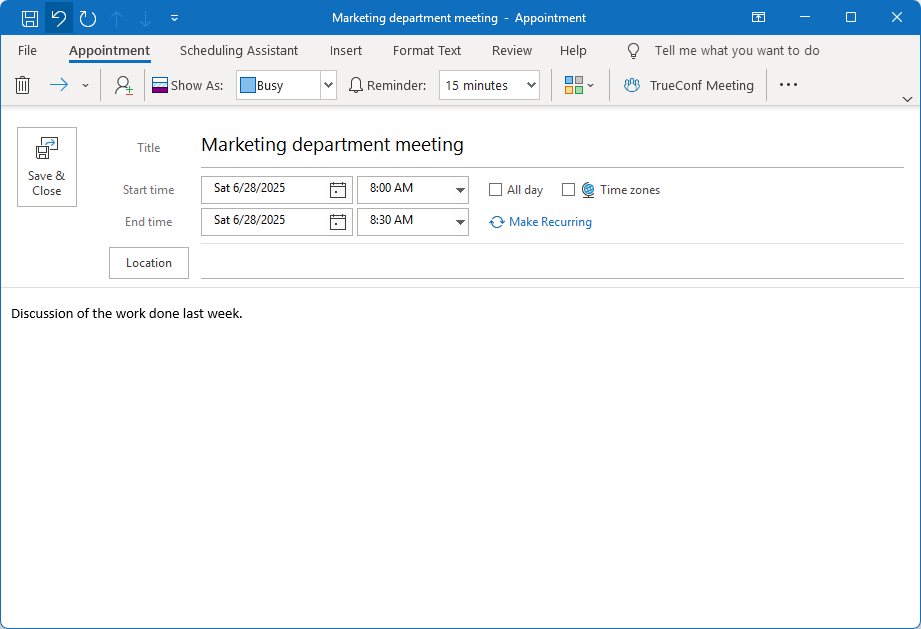The height and width of the screenshot is (629, 921).
Task: Click the Location button
Action: point(149,263)
